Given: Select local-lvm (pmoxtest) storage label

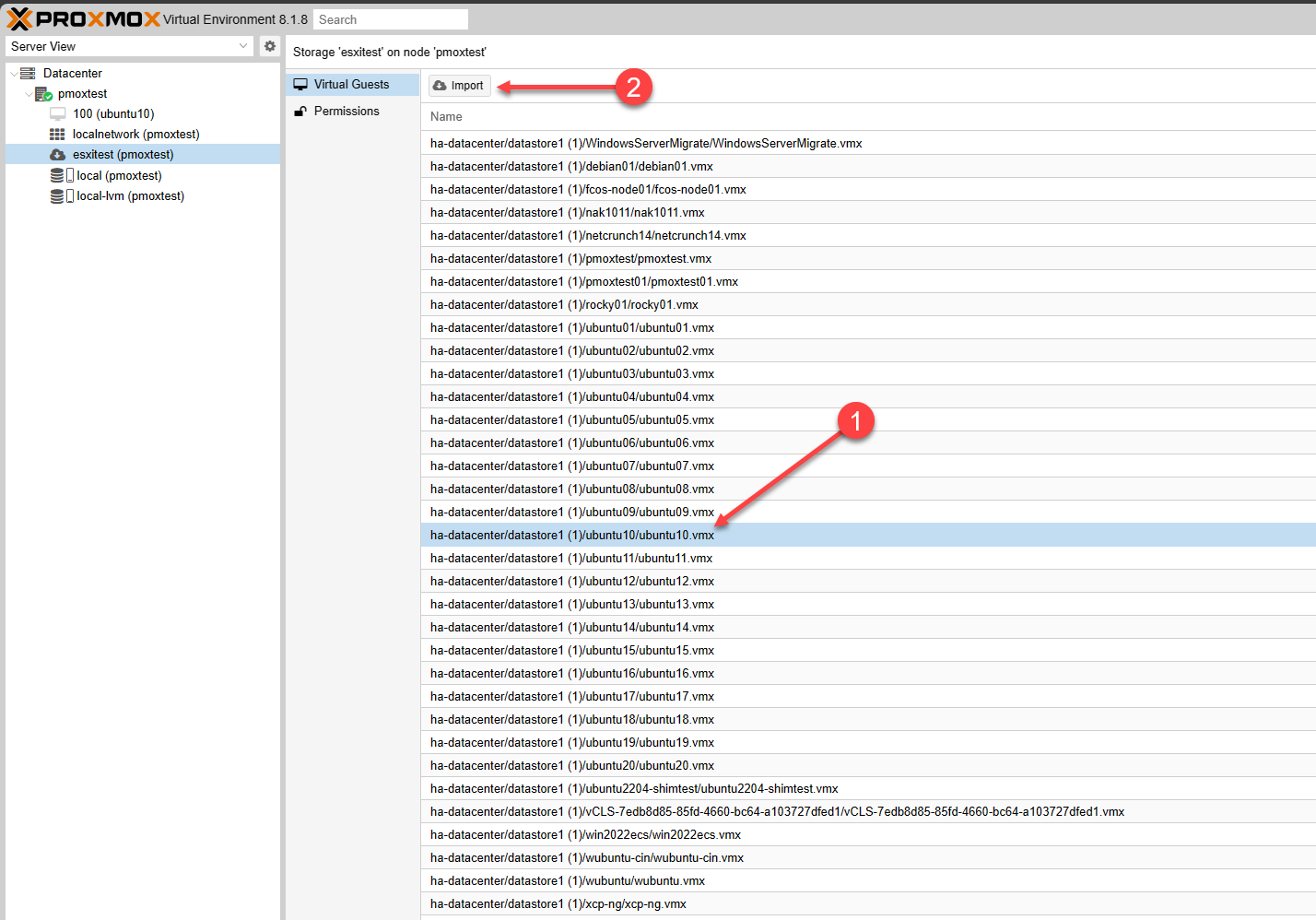Looking at the screenshot, I should pyautogui.click(x=131, y=195).
